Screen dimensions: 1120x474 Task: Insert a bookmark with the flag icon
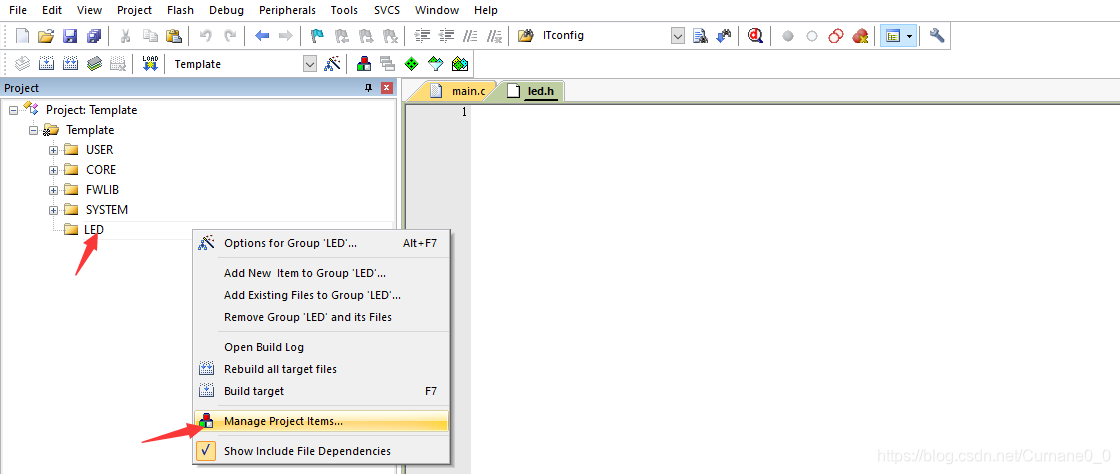point(318,36)
